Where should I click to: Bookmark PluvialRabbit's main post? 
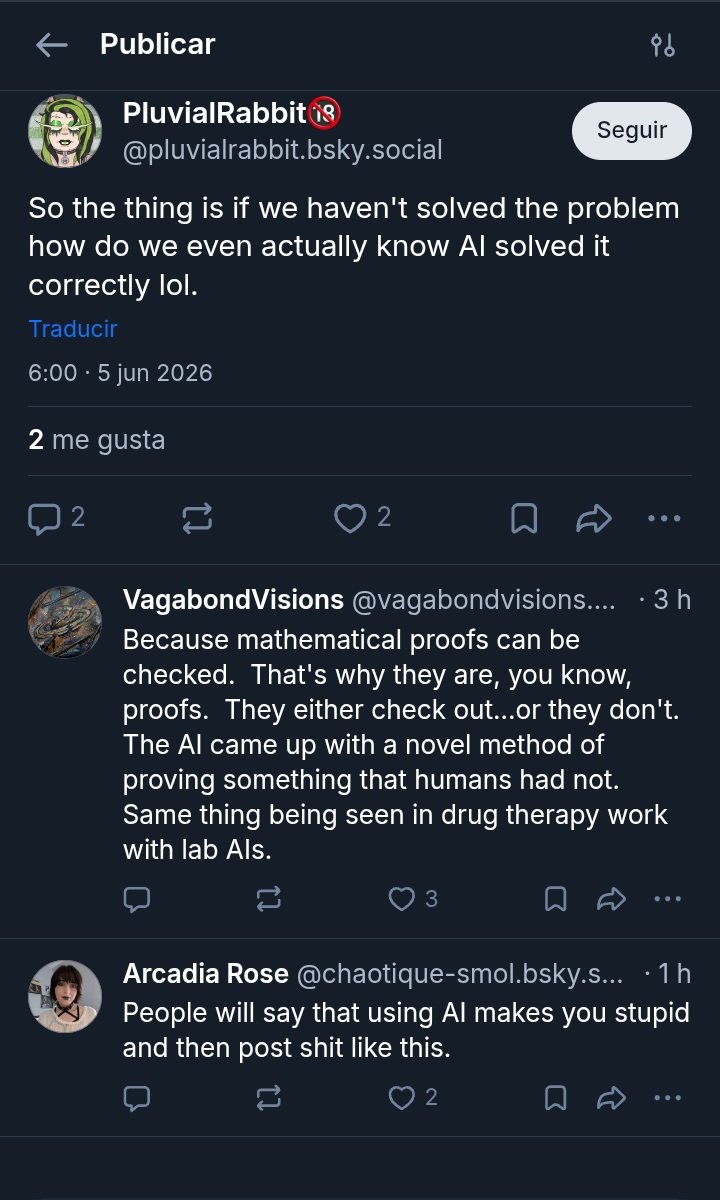[524, 517]
